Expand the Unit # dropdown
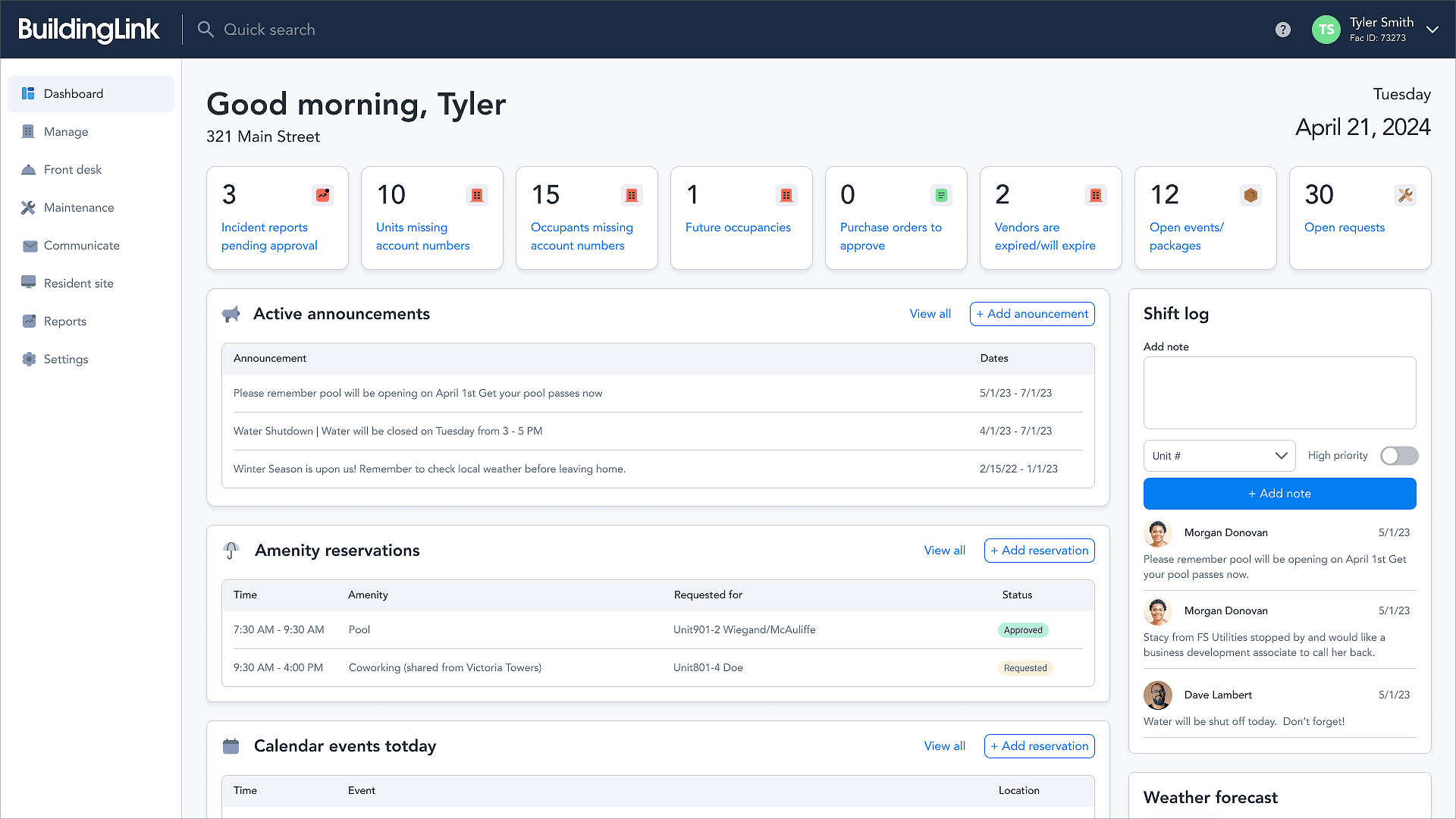 pyautogui.click(x=1219, y=456)
